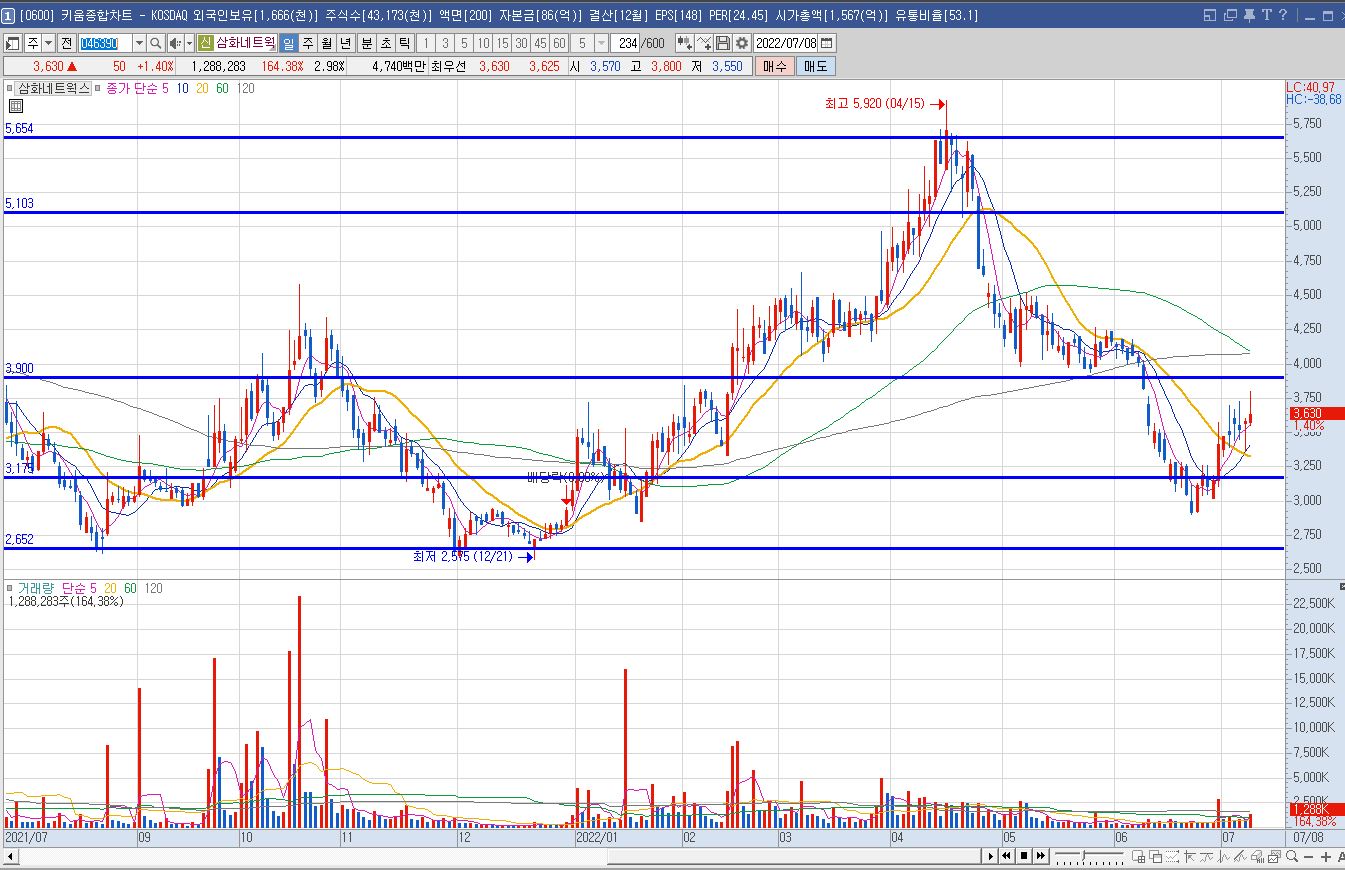Open the 주 market type dropdown arrow
Screen dimensions: 1345x870
tap(48, 43)
